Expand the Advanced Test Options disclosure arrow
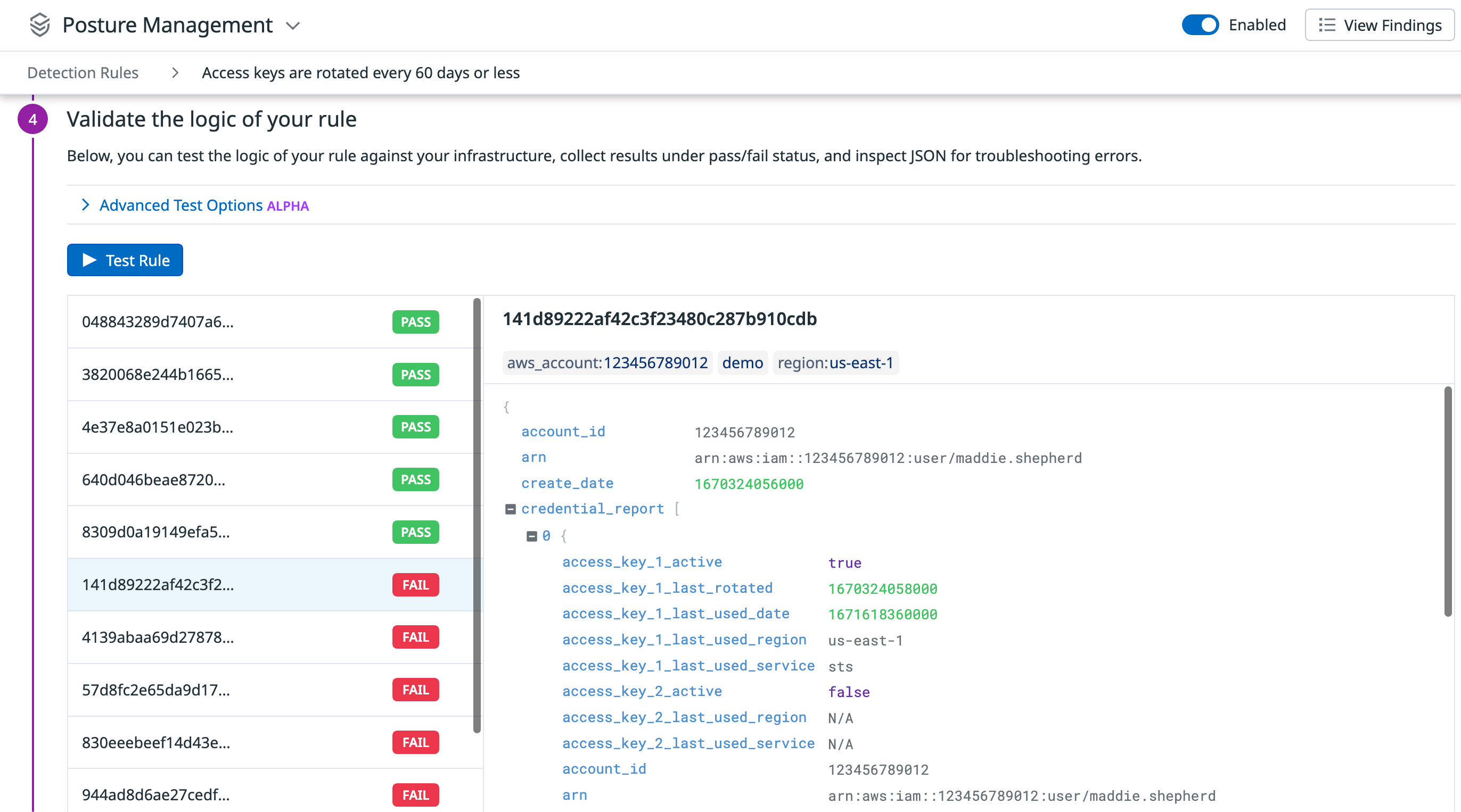This screenshot has height=812, width=1461. (86, 205)
